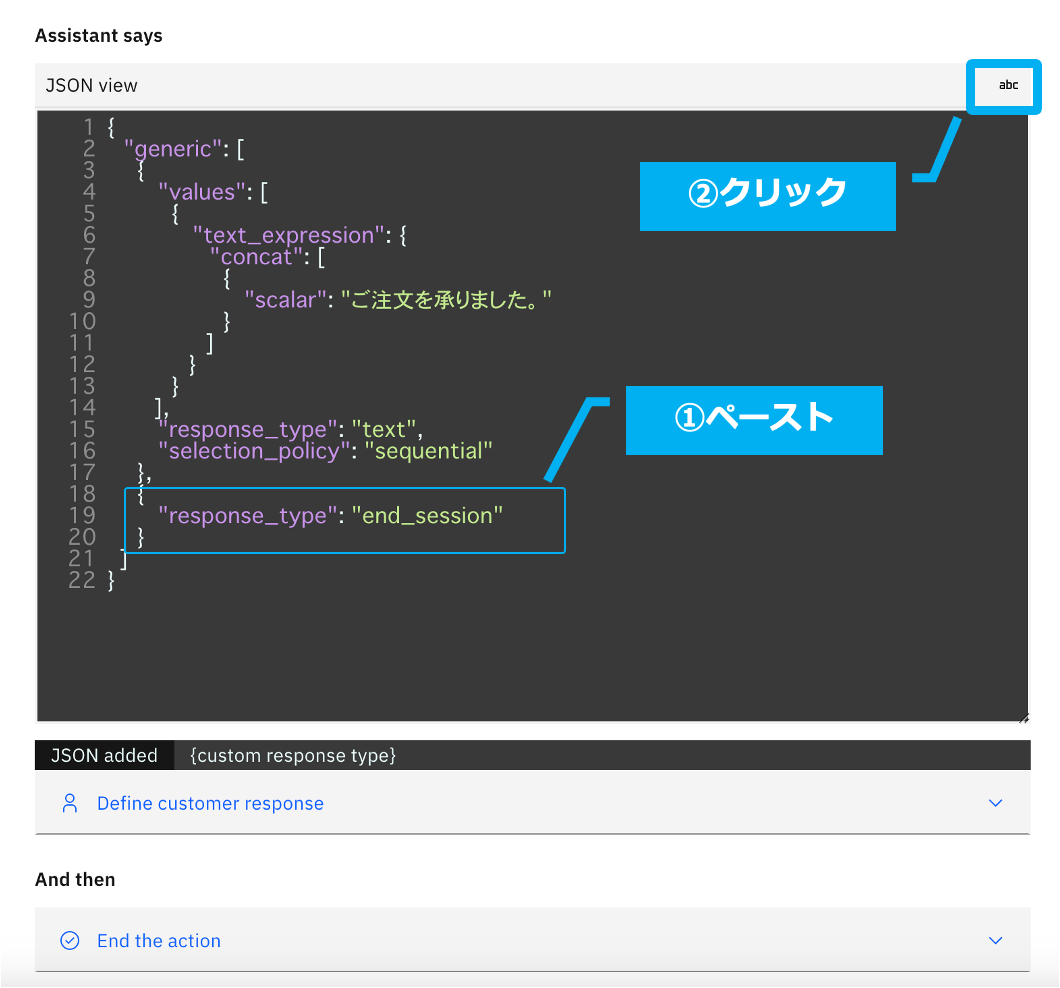This screenshot has height=988, width=1060.
Task: Expand the Define customer response chevron
Action: tap(995, 803)
